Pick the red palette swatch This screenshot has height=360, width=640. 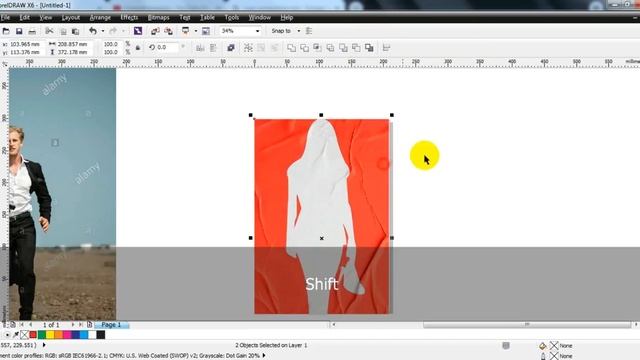click(33, 335)
